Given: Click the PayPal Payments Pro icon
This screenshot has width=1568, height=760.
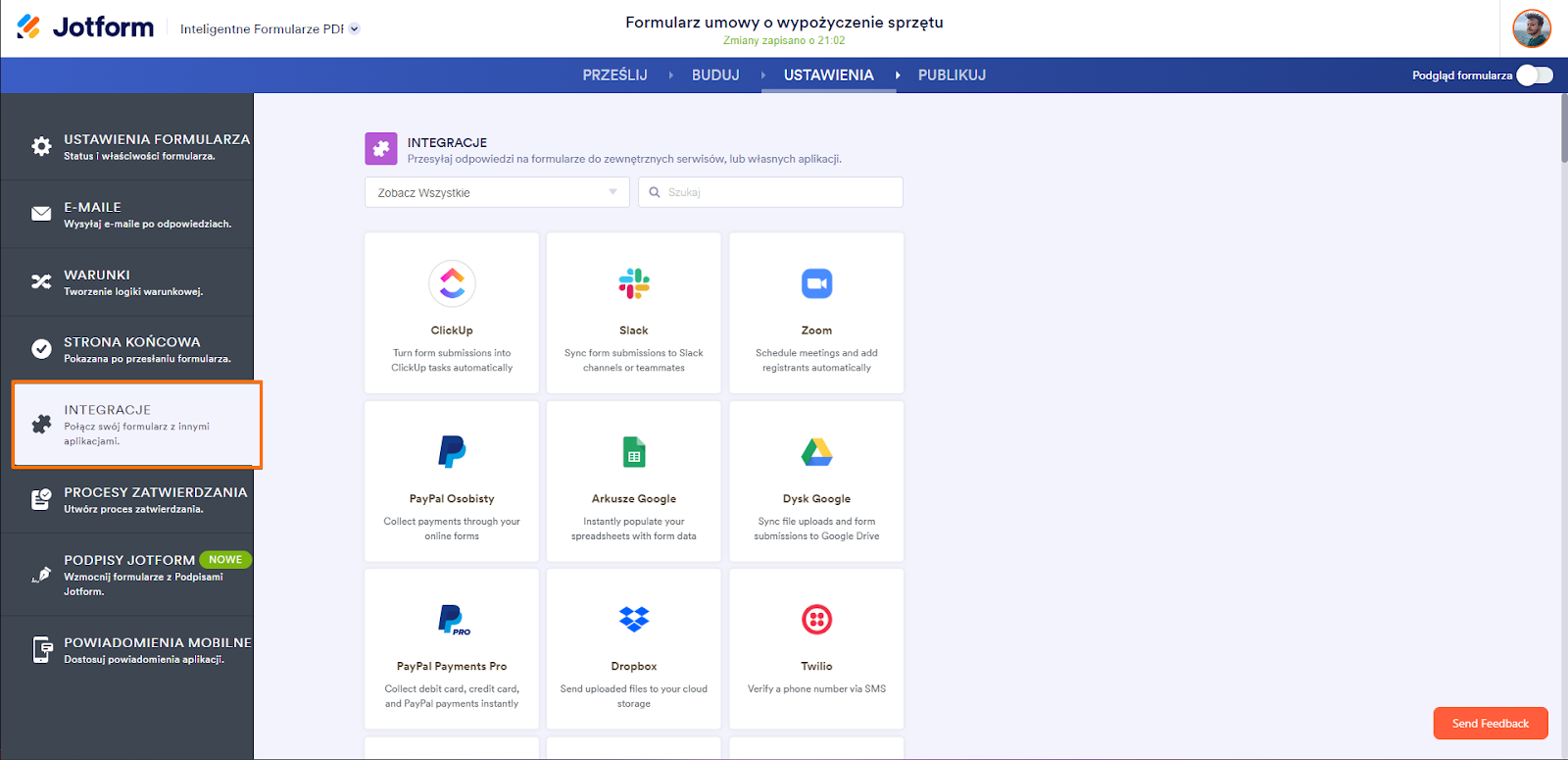Looking at the screenshot, I should click(x=452, y=620).
